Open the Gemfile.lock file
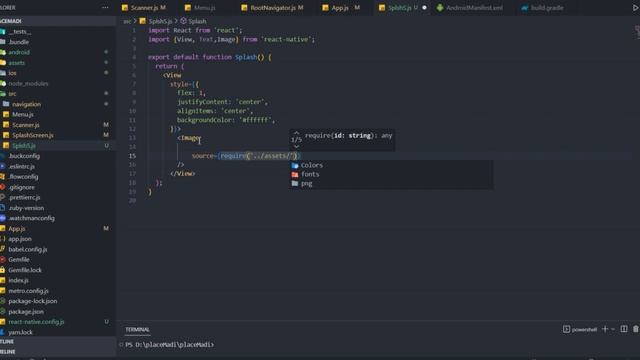This screenshot has height=360, width=640. tap(24, 270)
